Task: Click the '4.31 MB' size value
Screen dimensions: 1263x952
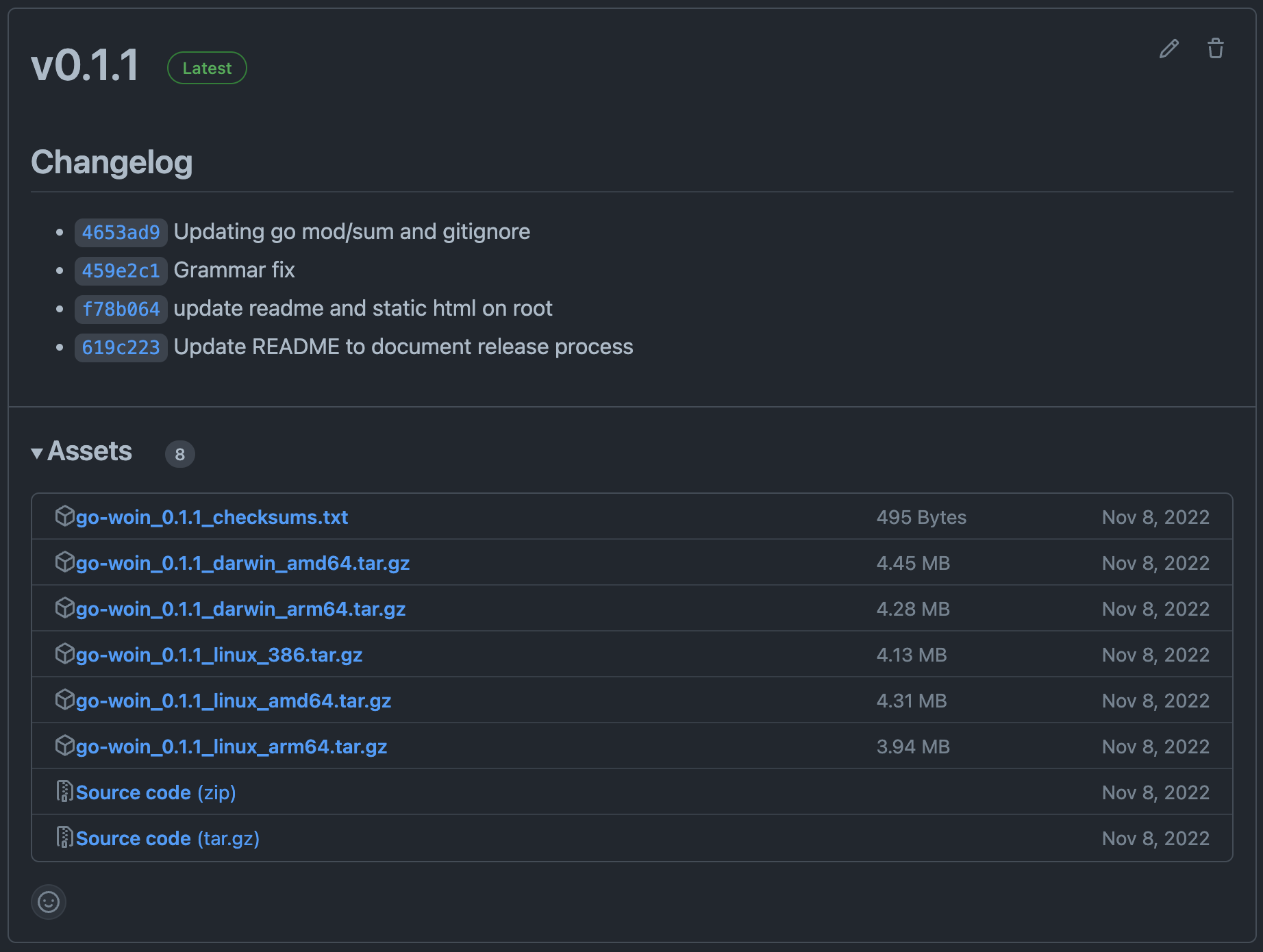Action: 912,701
